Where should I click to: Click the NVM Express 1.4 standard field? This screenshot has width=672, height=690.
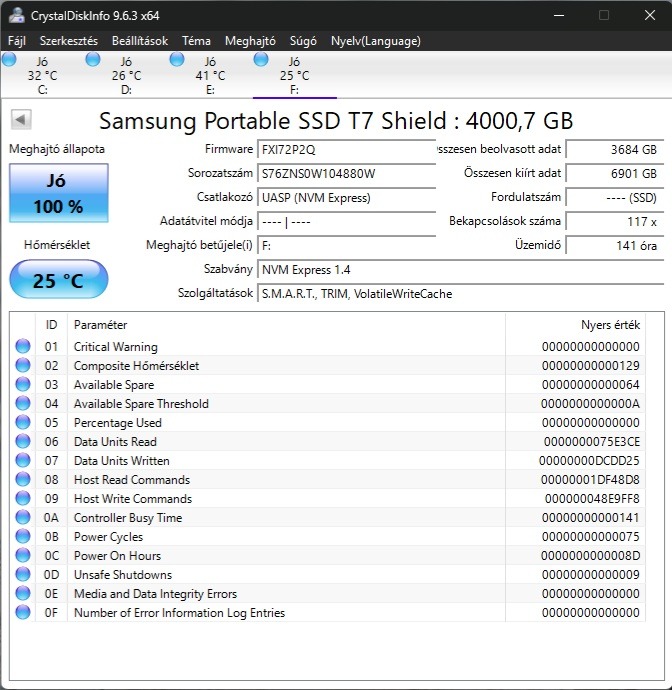coord(460,270)
